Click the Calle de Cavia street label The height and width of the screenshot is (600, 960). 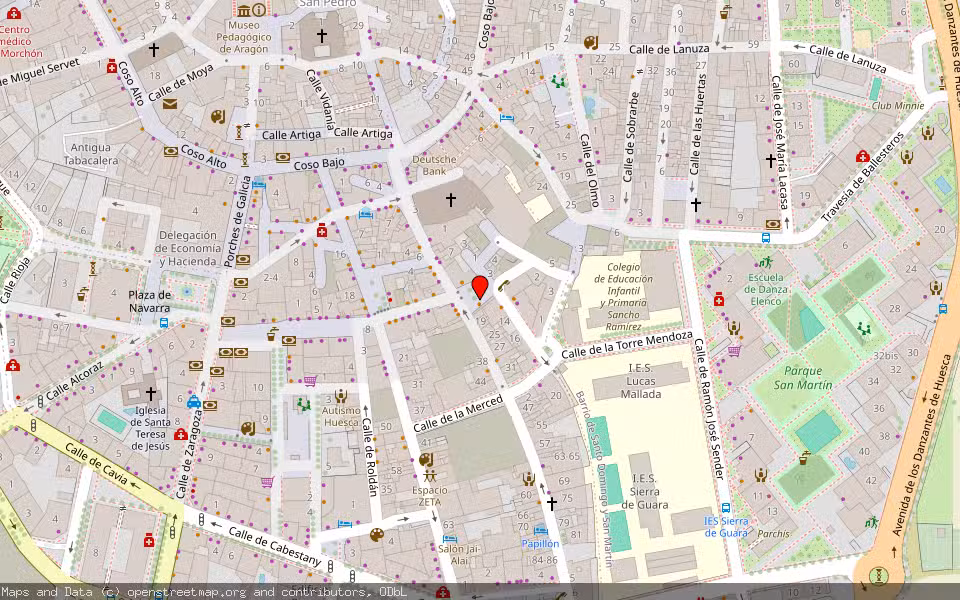tap(96, 465)
